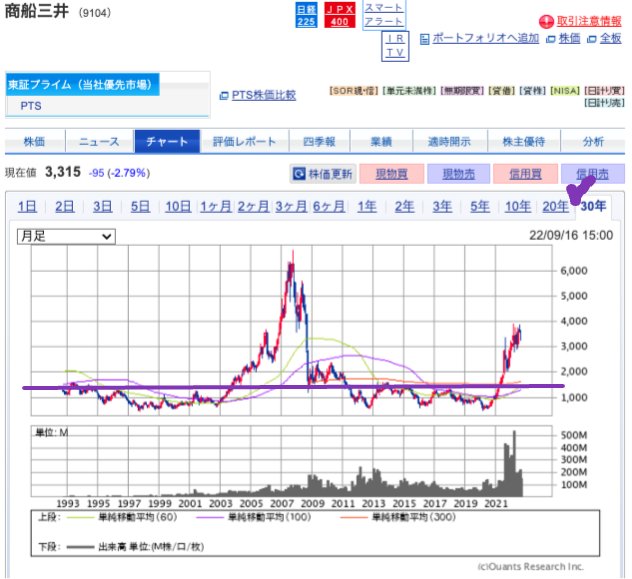
Task: Open the 適時開示 tab
Action: pyautogui.click(x=449, y=141)
